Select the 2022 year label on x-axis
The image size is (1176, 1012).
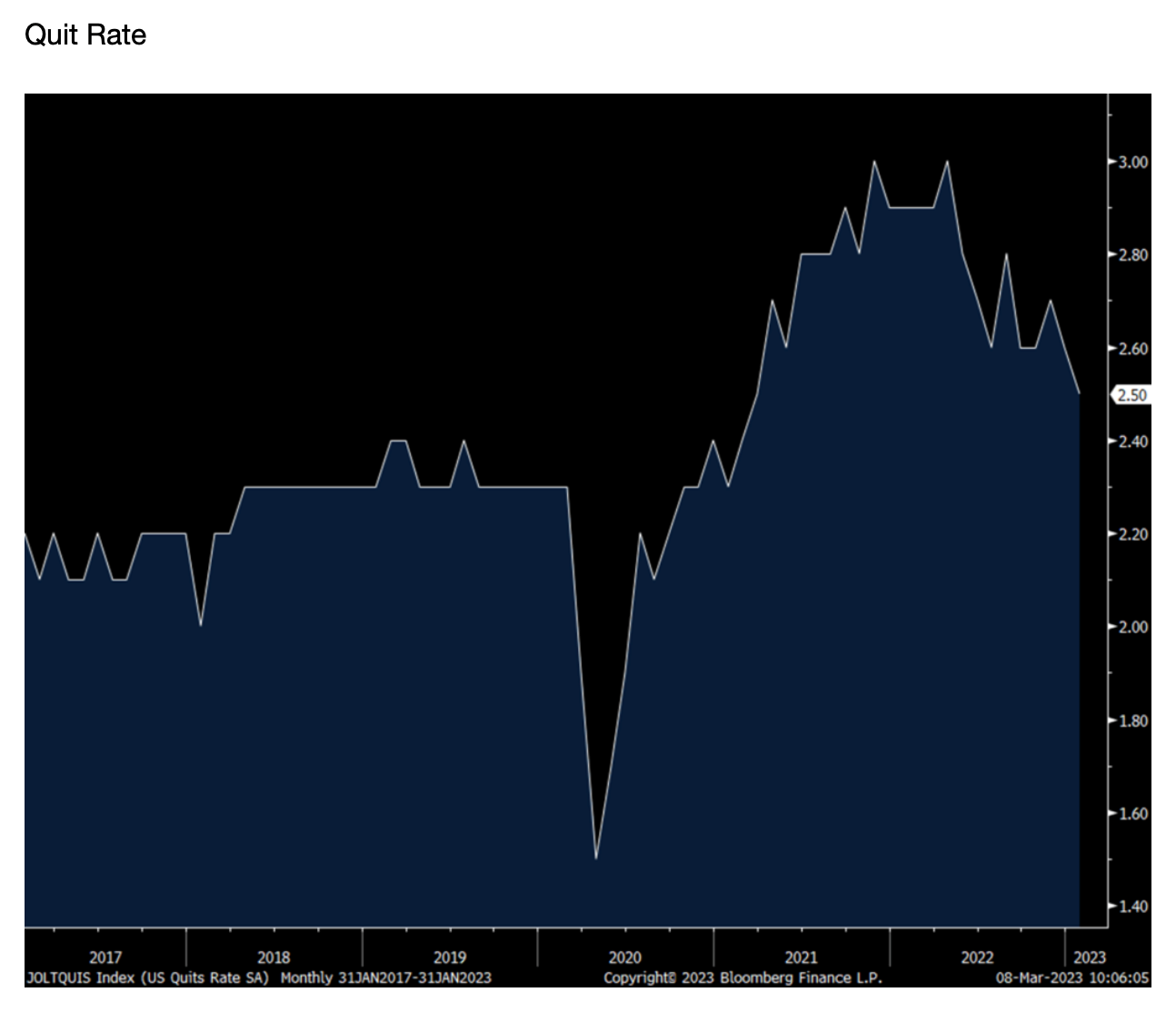(x=977, y=957)
